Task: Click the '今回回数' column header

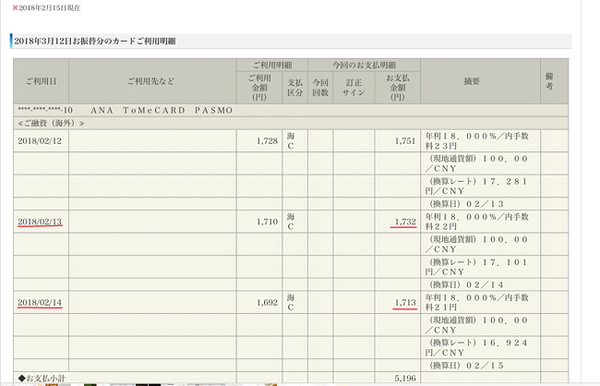Action: pyautogui.click(x=320, y=88)
